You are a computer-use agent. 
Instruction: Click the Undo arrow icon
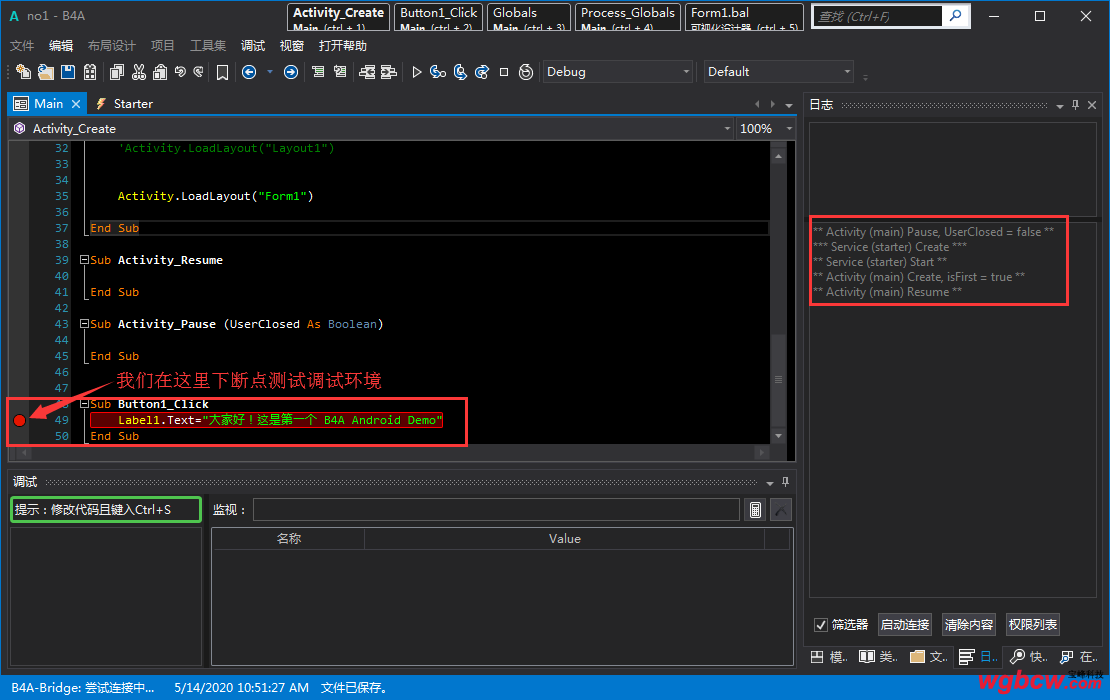[181, 71]
